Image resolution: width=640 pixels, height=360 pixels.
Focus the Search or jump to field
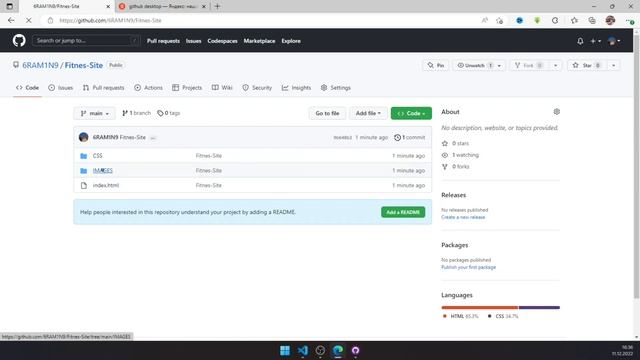coord(86,40)
